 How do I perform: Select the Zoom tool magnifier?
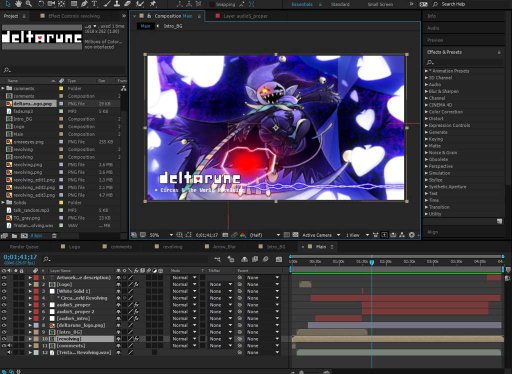29,4
